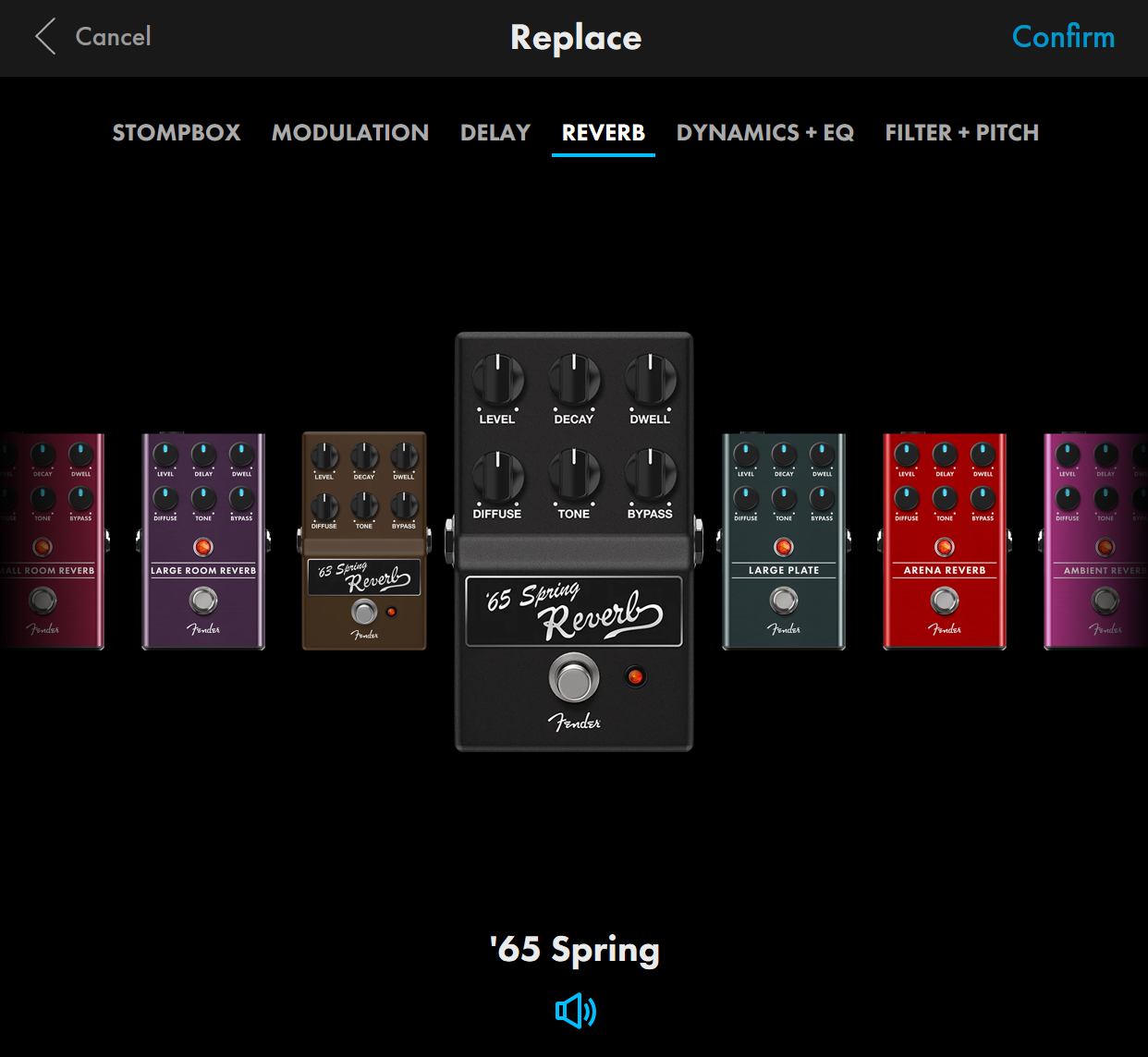Screen dimensions: 1148x1057
Task: Select the Large Plate pedal
Action: tap(784, 541)
